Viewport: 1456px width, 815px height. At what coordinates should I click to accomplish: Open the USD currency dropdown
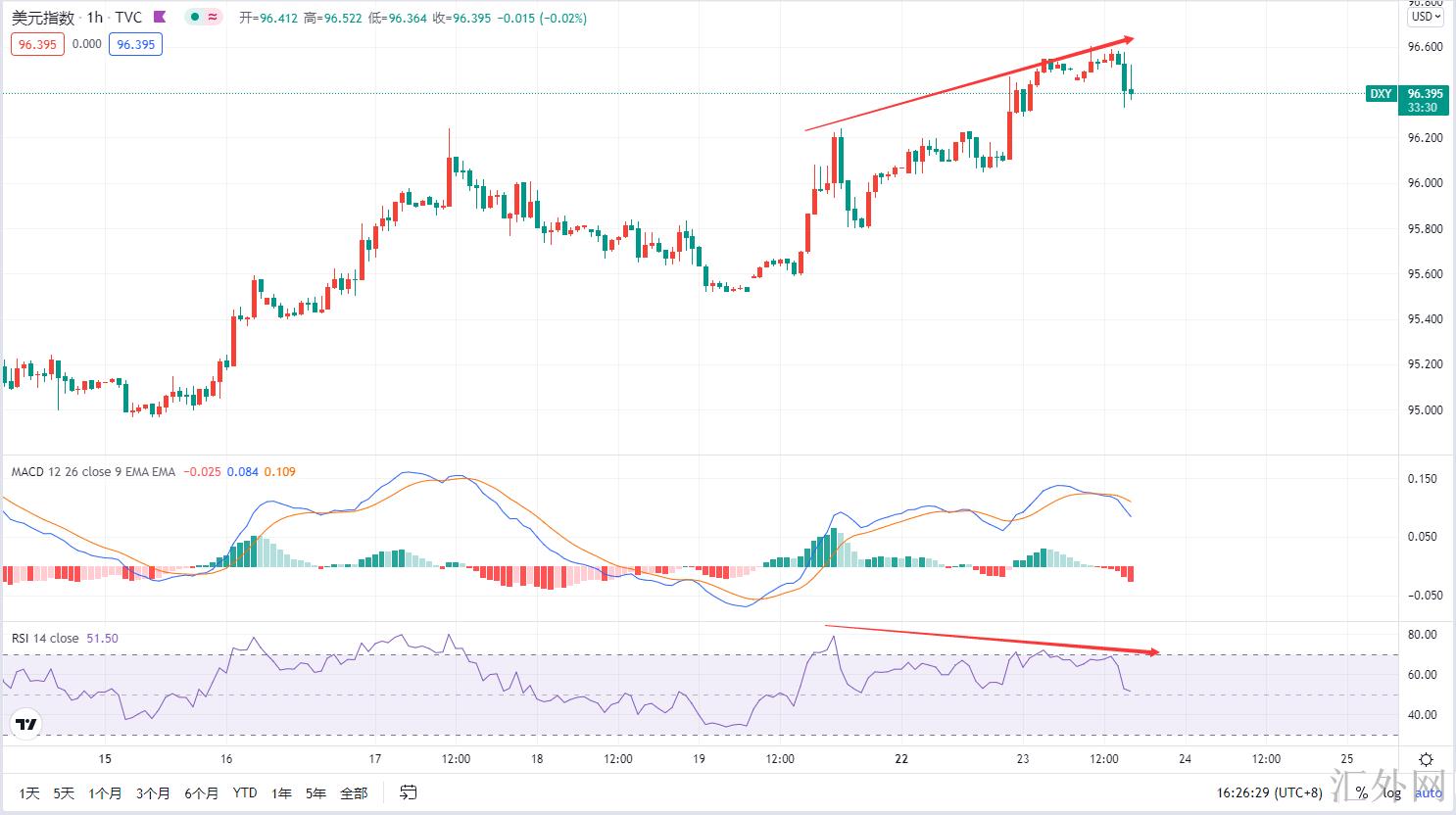pyautogui.click(x=1426, y=17)
